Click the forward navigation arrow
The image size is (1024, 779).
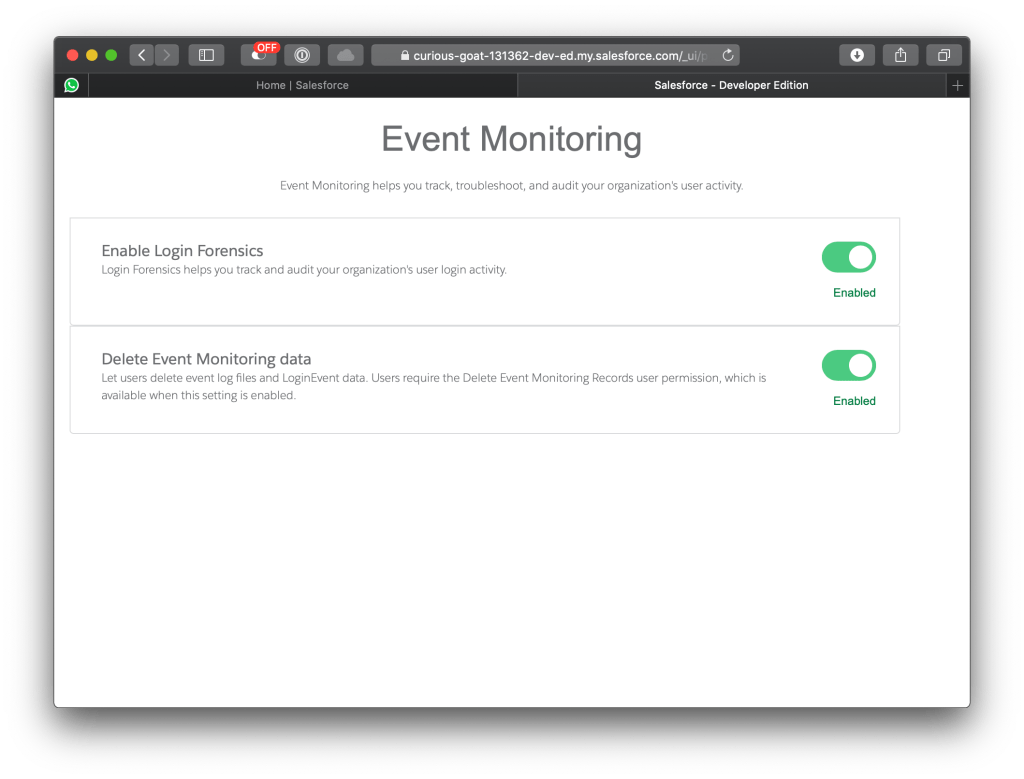[166, 55]
